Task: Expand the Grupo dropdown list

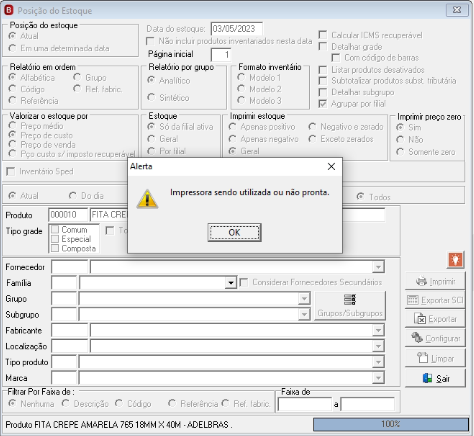Action: click(304, 298)
